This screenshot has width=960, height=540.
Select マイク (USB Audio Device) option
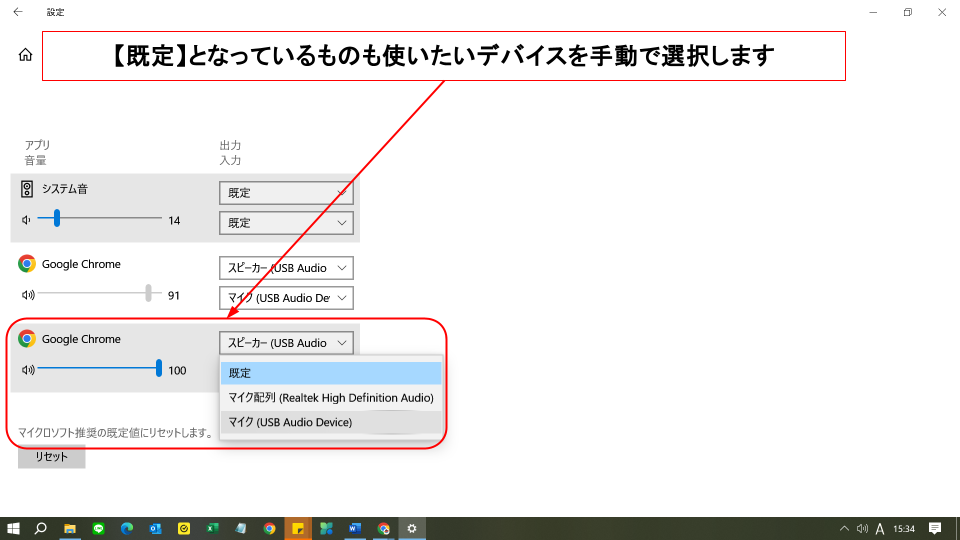tap(330, 423)
